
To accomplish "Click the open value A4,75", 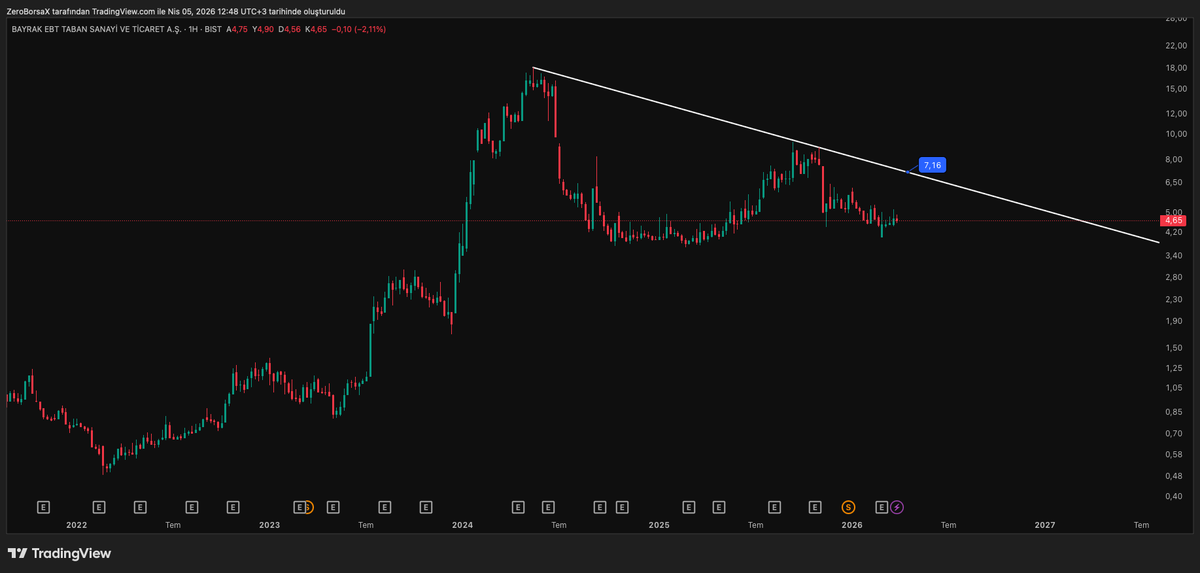I will 237,29.
